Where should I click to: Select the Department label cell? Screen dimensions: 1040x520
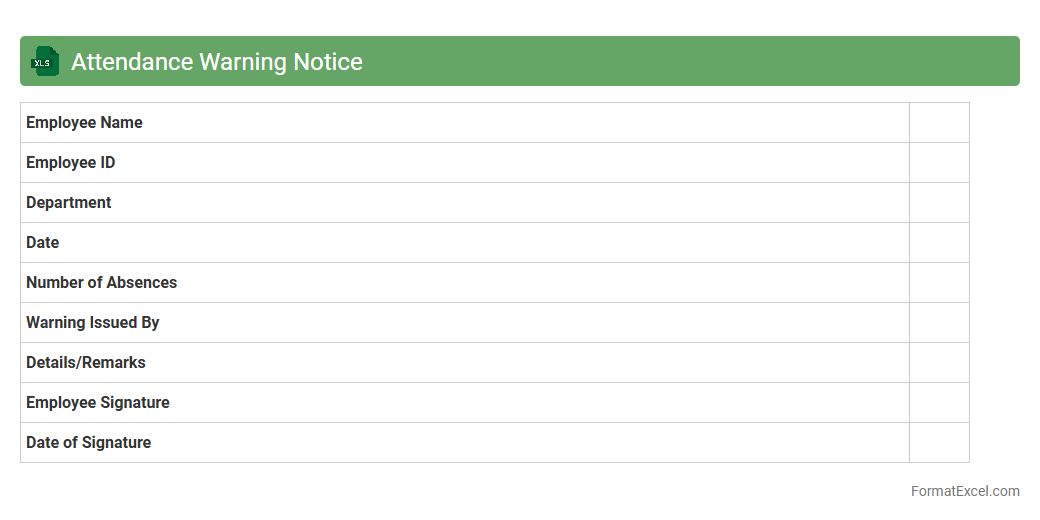pos(68,203)
